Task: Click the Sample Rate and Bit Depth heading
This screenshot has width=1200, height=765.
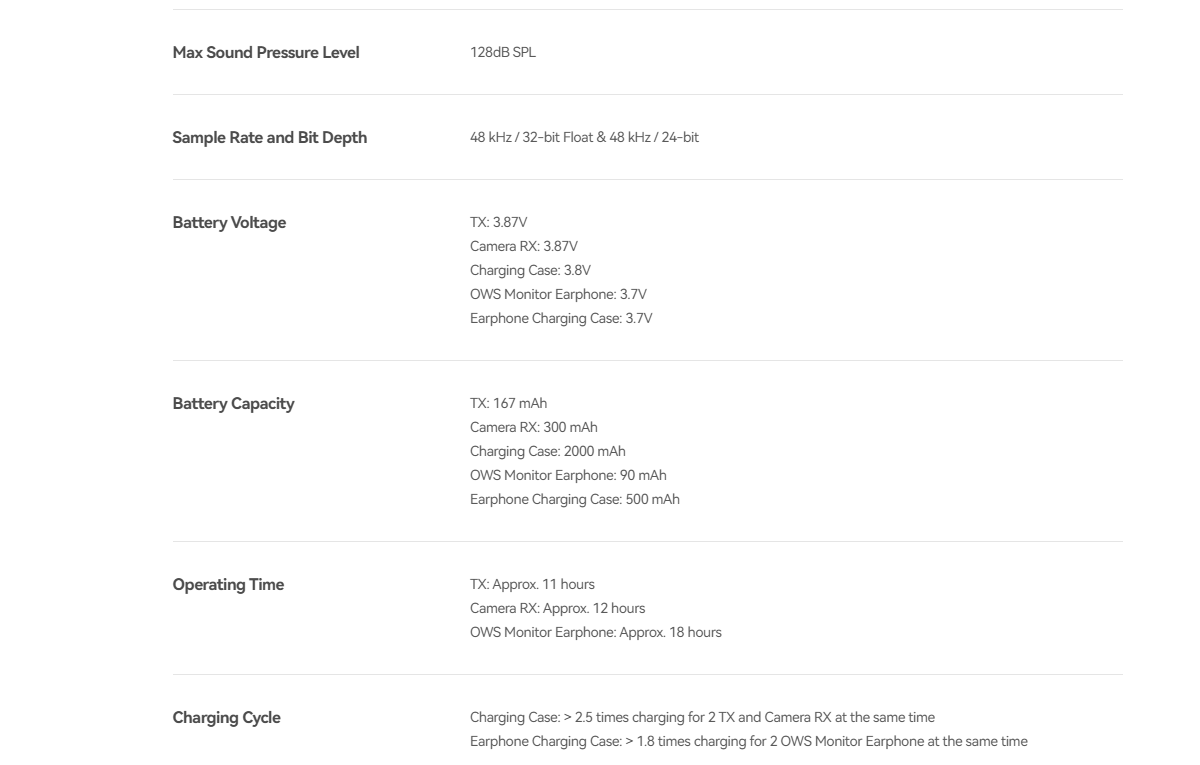Action: tap(270, 137)
